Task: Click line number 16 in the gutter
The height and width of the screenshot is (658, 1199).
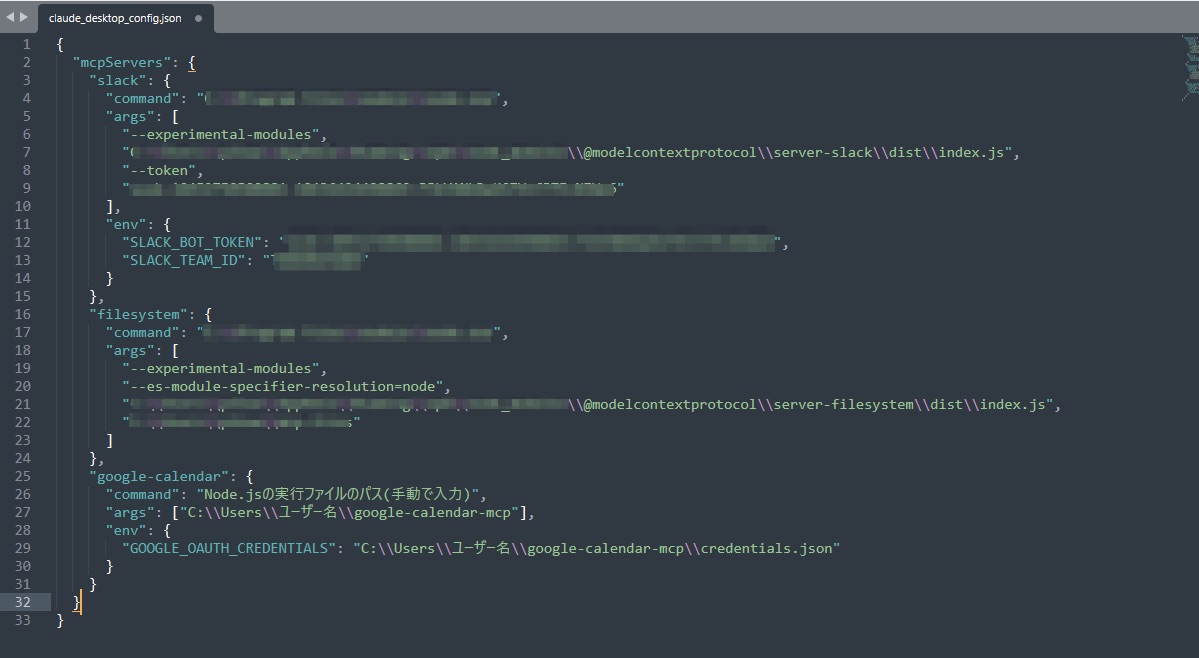Action: [x=23, y=314]
